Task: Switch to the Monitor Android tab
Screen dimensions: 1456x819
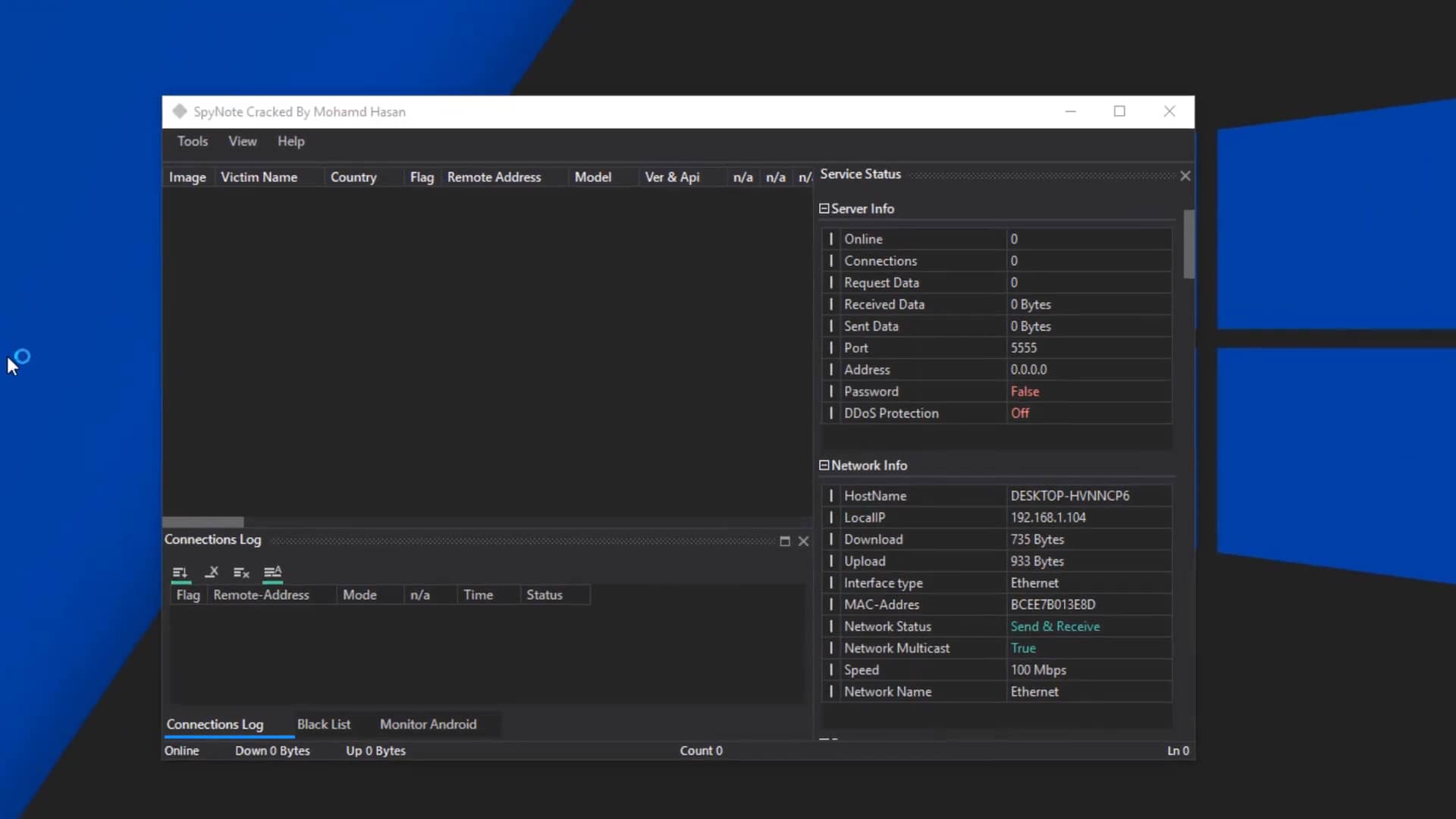Action: tap(428, 724)
